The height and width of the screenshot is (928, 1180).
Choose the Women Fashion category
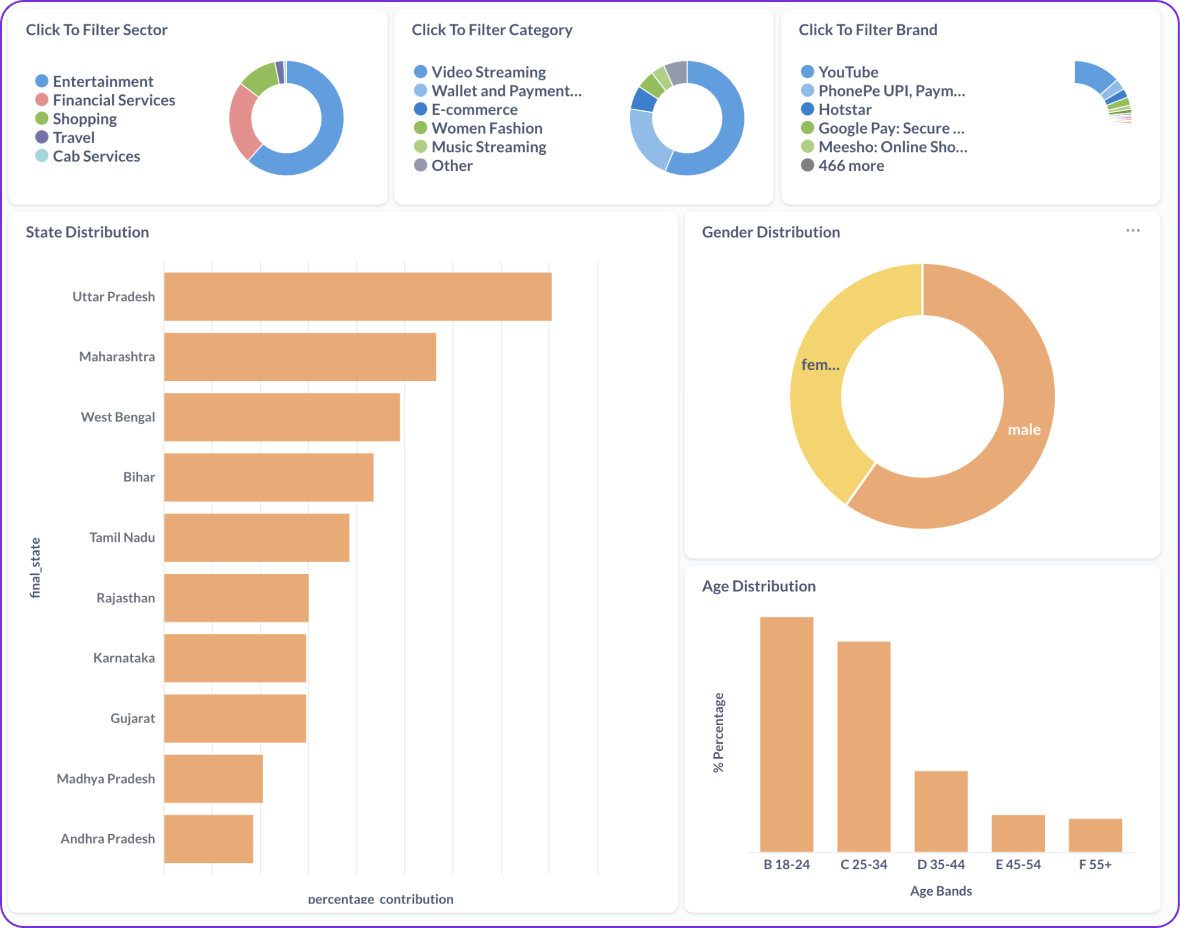(486, 128)
